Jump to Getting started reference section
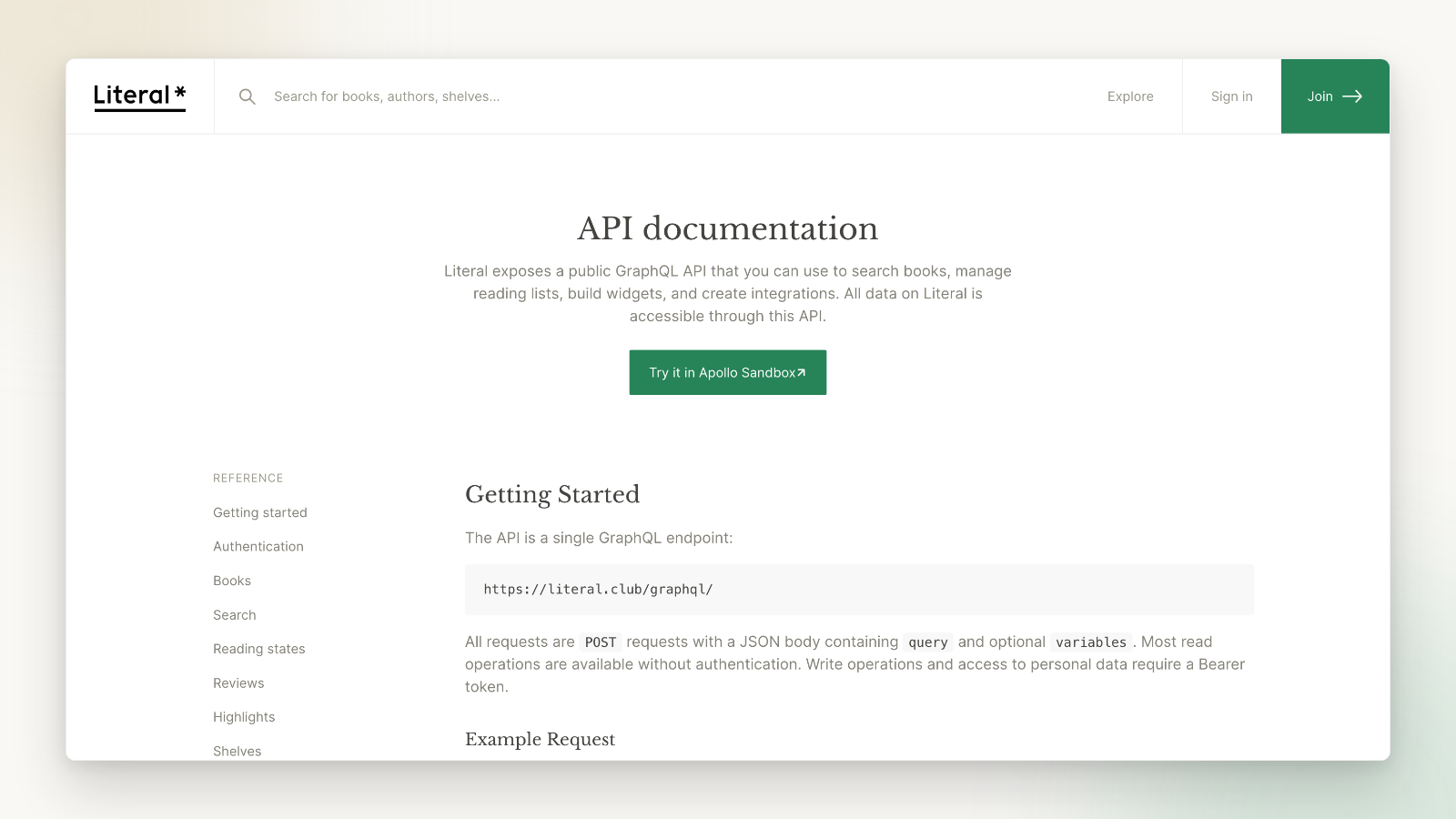Viewport: 1456px width, 819px height. click(x=260, y=512)
